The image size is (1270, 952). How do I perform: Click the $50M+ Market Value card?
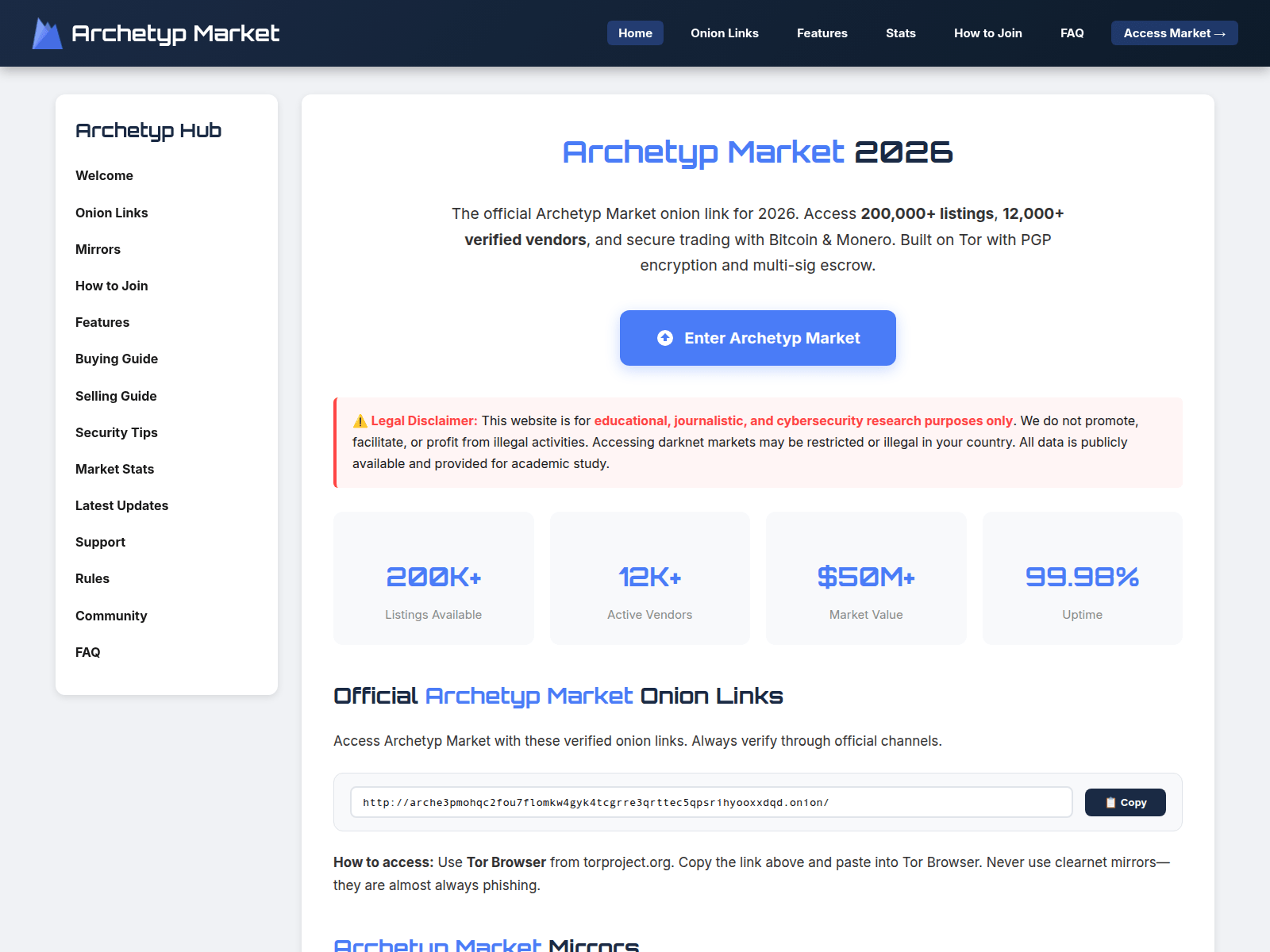click(866, 578)
